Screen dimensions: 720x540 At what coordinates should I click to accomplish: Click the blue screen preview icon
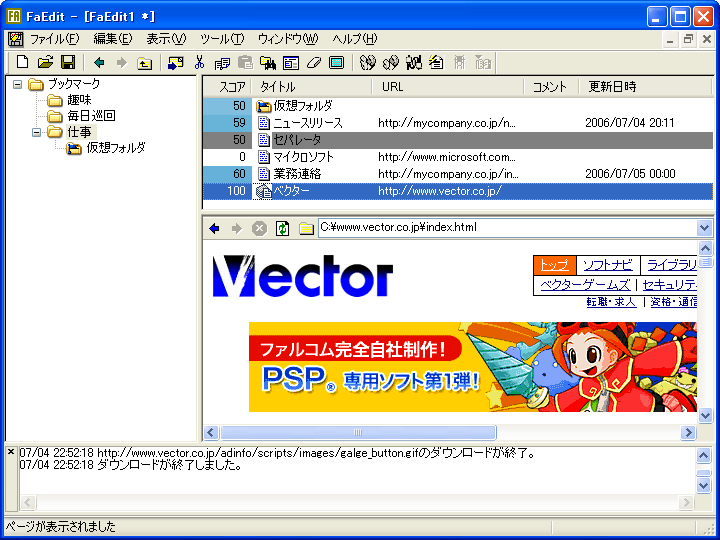coord(337,62)
